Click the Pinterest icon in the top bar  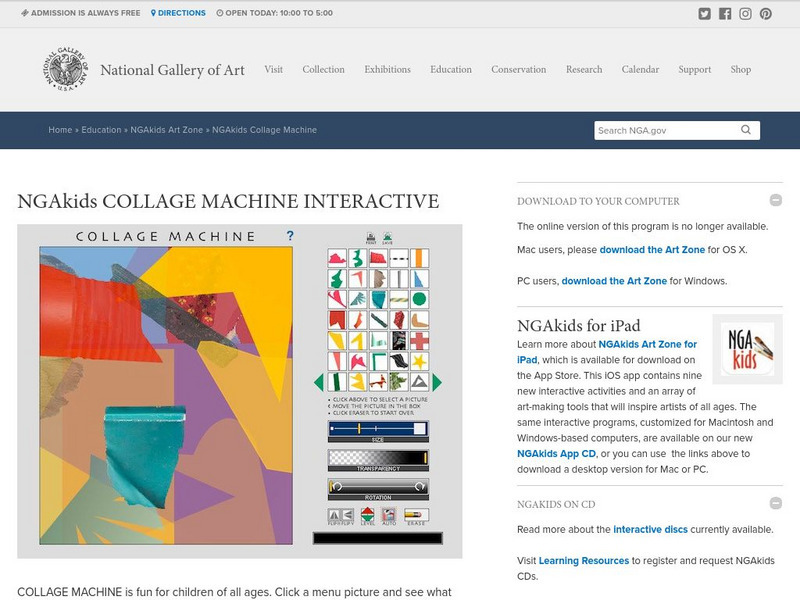[x=765, y=13]
